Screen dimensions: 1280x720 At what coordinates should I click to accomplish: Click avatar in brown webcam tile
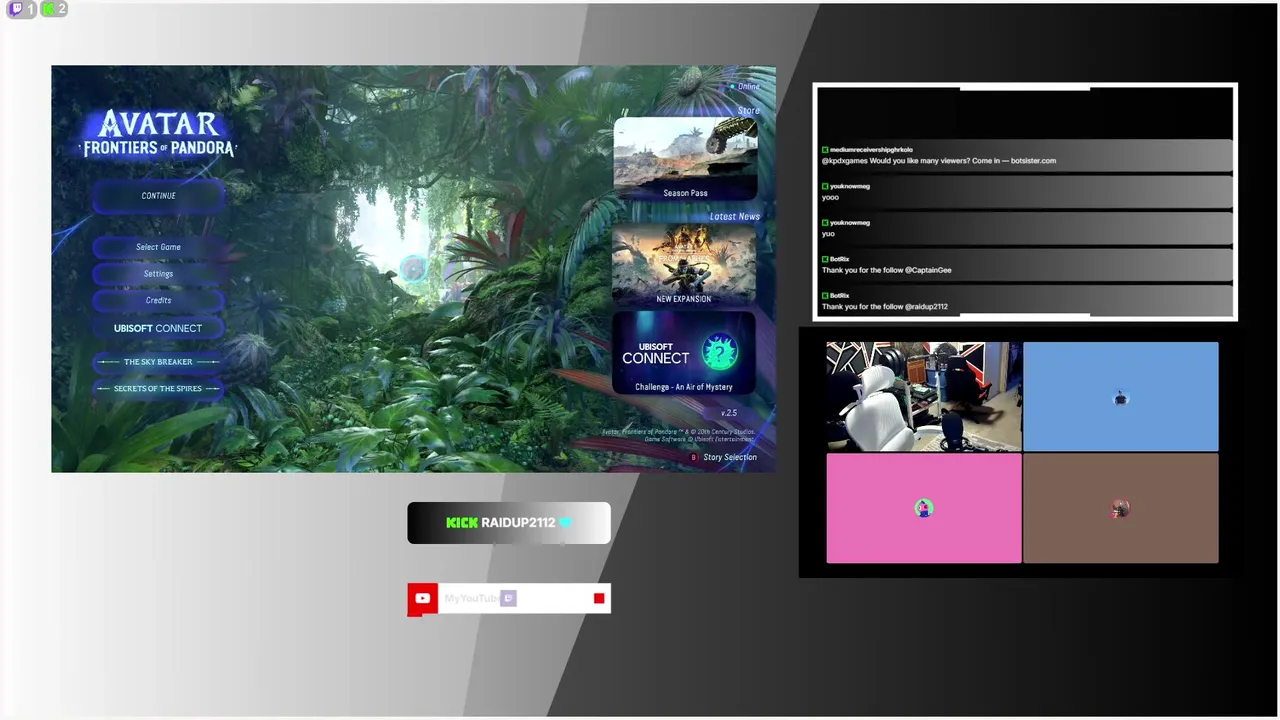coord(1120,510)
